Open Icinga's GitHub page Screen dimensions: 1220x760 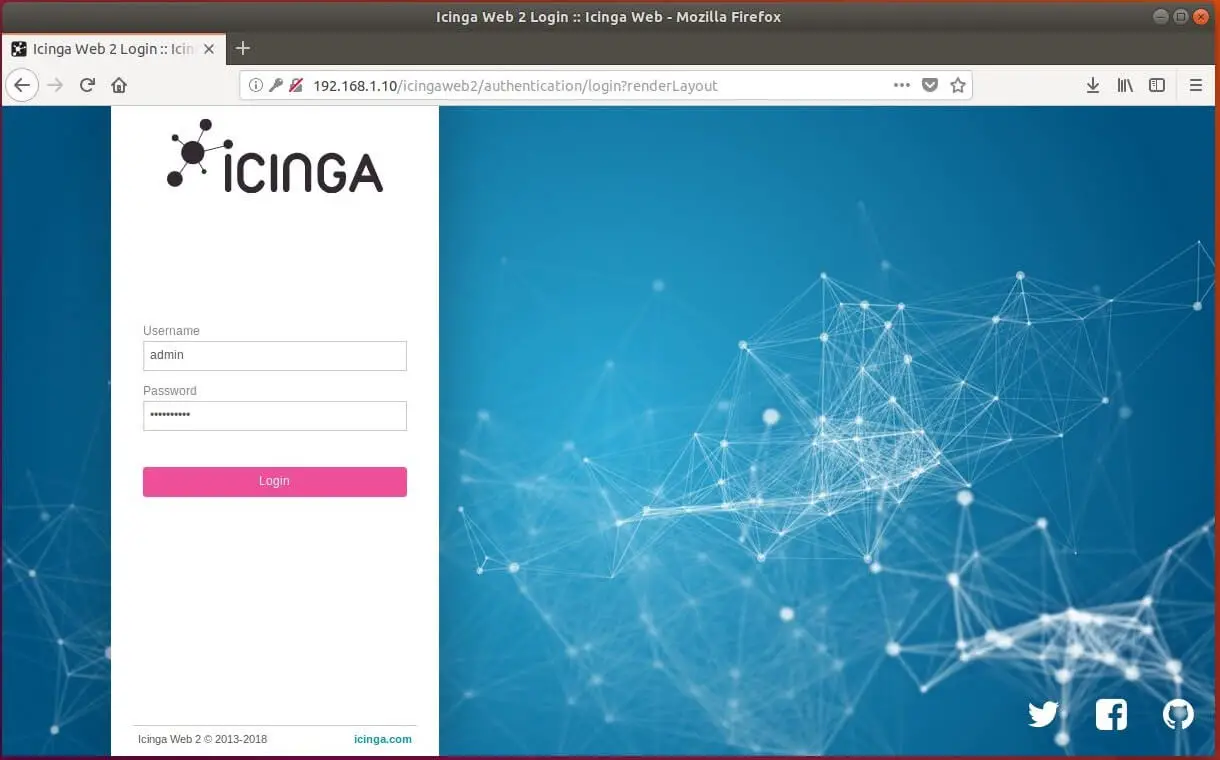(1178, 714)
